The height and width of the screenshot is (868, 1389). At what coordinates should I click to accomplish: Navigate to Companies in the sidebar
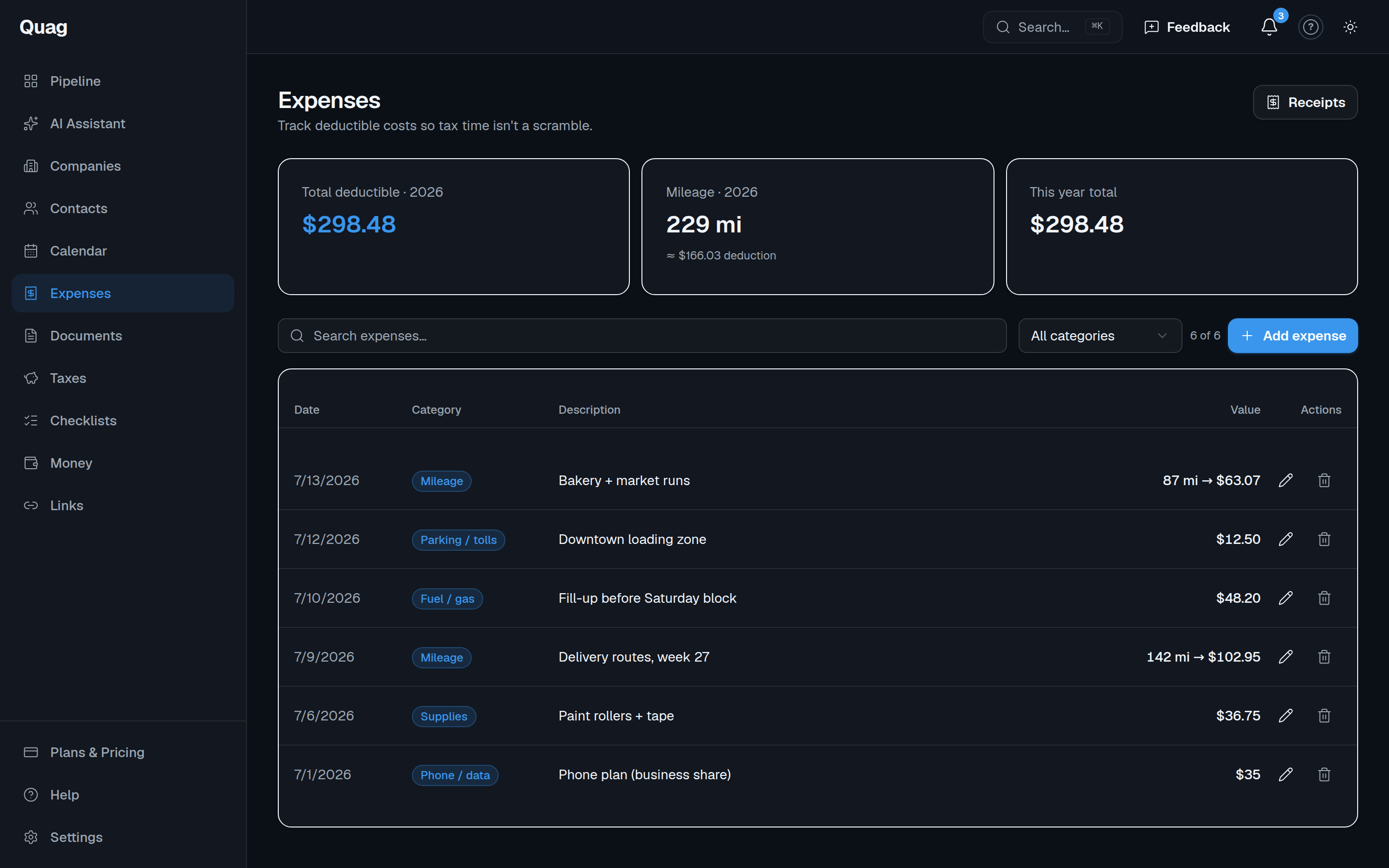click(123, 166)
